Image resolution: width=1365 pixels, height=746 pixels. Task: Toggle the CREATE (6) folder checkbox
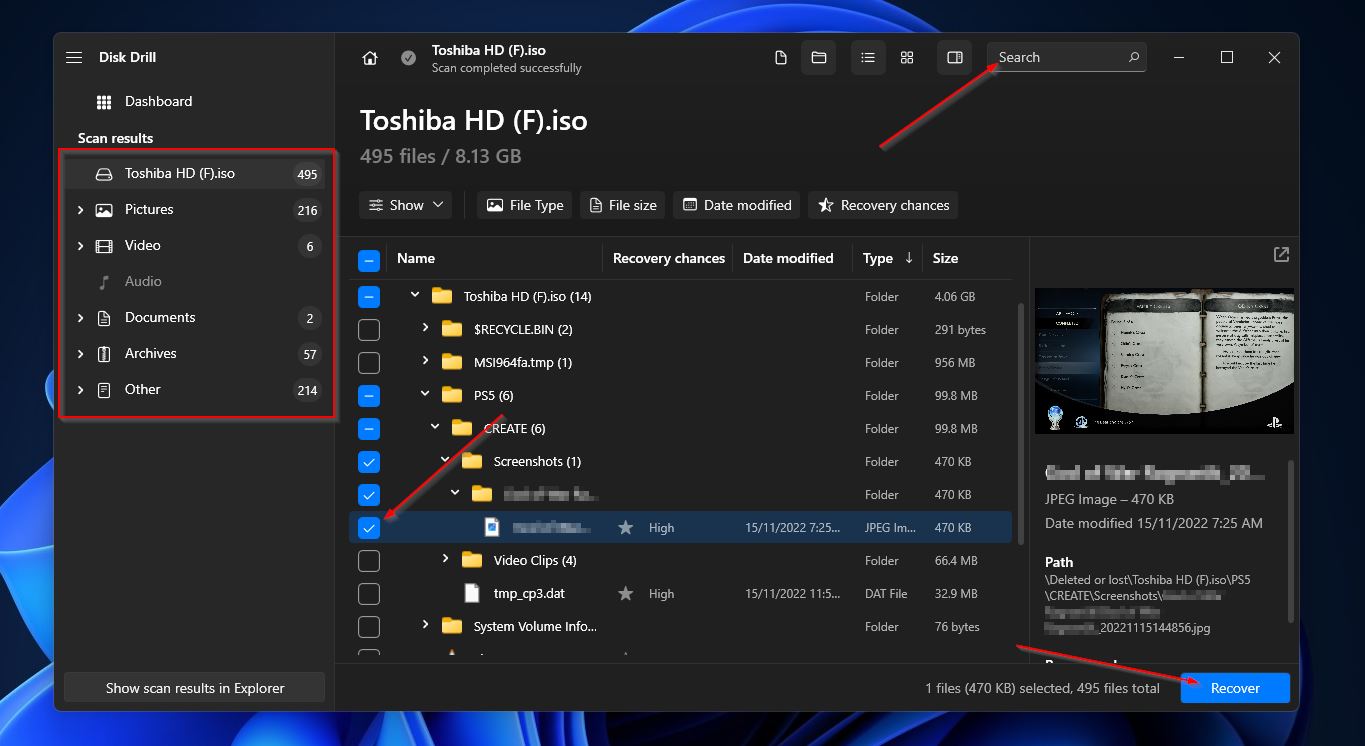click(x=369, y=429)
